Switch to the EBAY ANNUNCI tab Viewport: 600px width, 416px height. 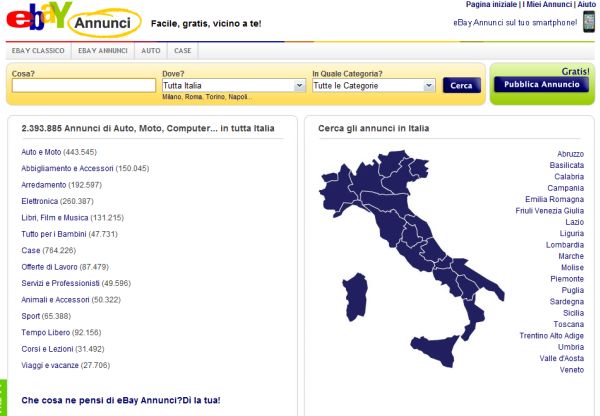(103, 51)
